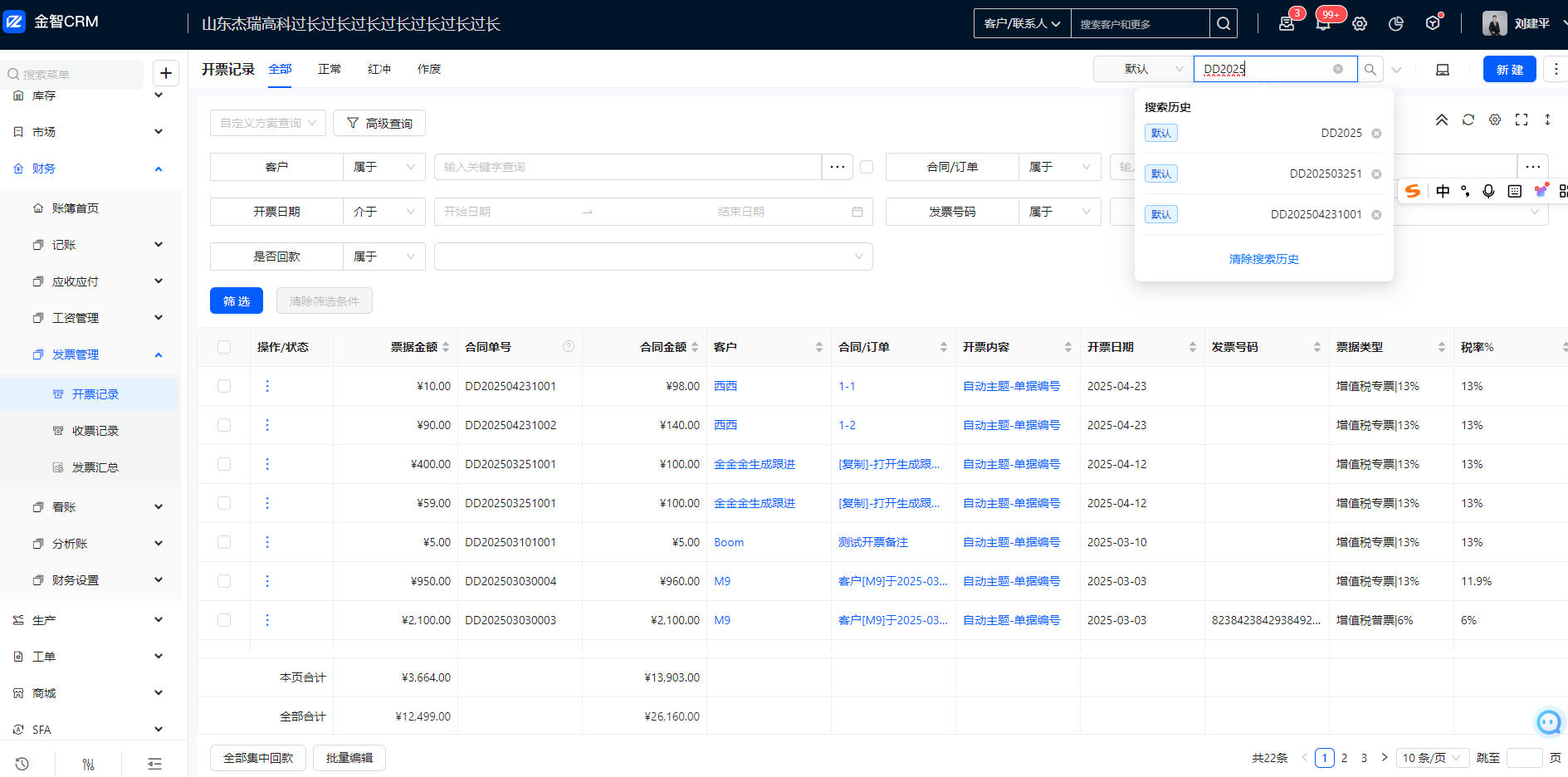Click the 筛 选 filter button
1568x777 pixels.
(x=237, y=301)
